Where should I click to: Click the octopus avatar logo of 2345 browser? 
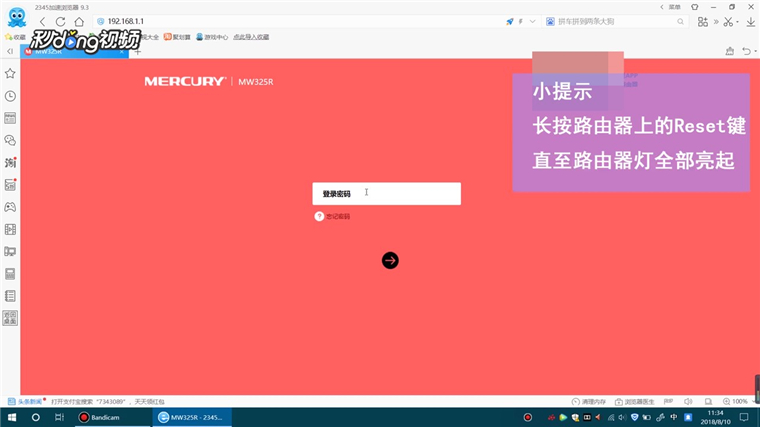point(17,17)
